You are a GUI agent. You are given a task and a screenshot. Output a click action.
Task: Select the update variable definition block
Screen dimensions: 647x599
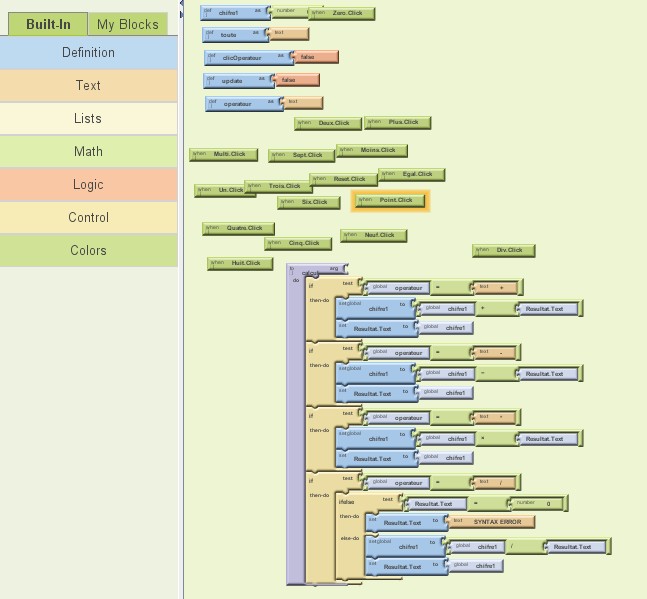pyautogui.click(x=232, y=81)
